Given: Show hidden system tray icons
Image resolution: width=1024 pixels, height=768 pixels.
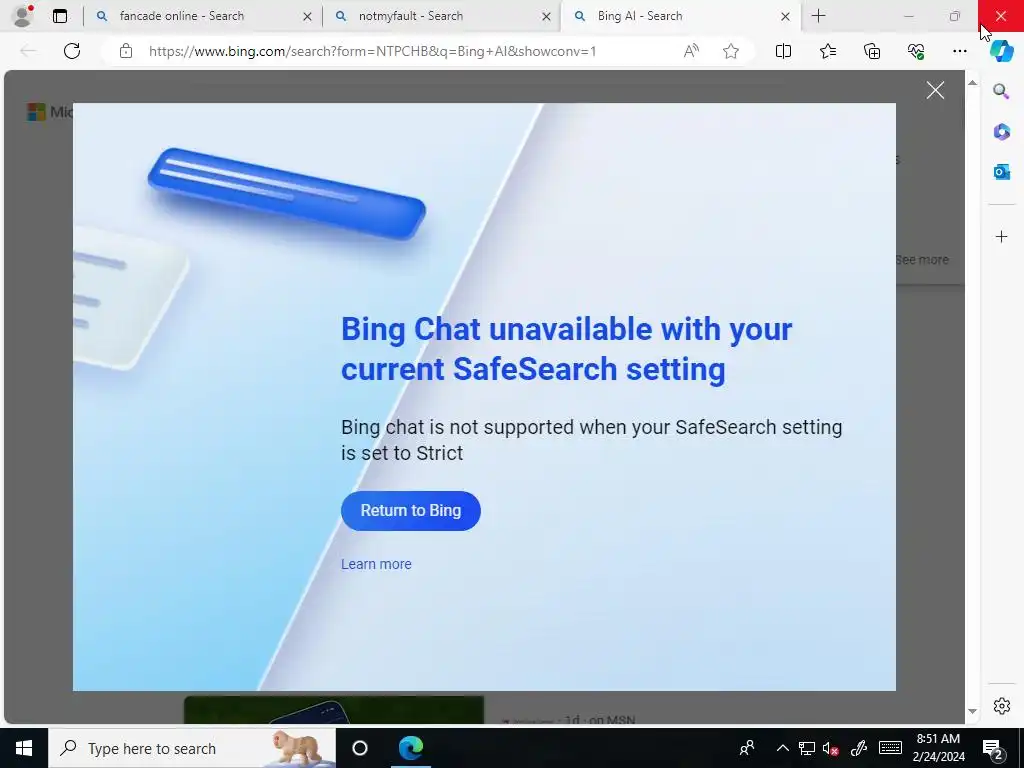Looking at the screenshot, I should [782, 748].
